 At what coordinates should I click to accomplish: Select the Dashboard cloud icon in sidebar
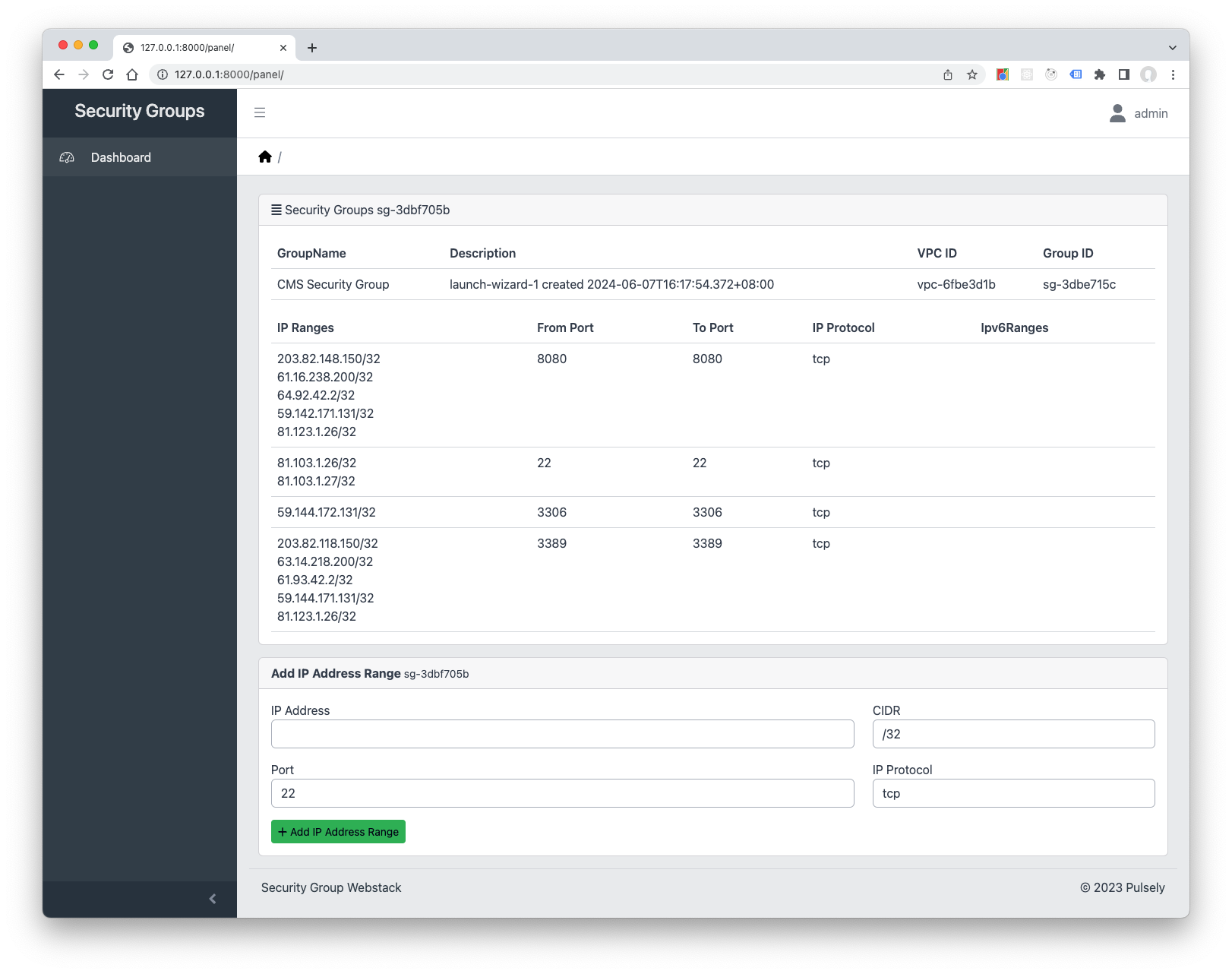(x=67, y=157)
